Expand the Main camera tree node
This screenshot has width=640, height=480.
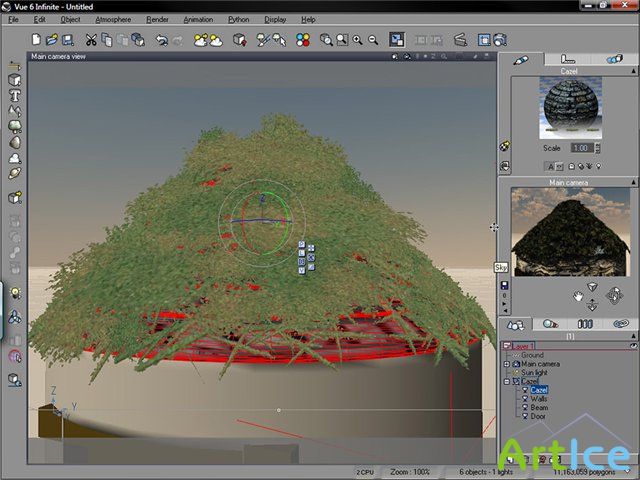click(507, 363)
